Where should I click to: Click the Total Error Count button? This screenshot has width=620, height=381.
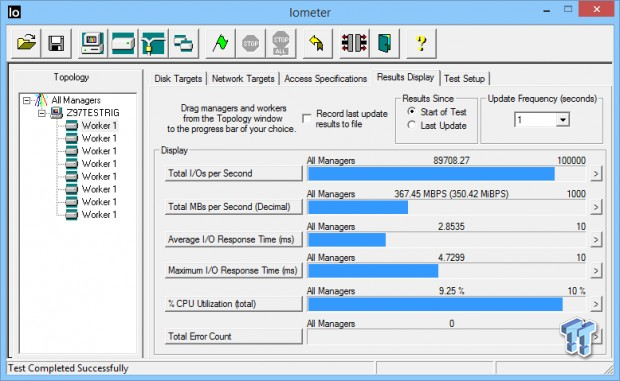233,336
